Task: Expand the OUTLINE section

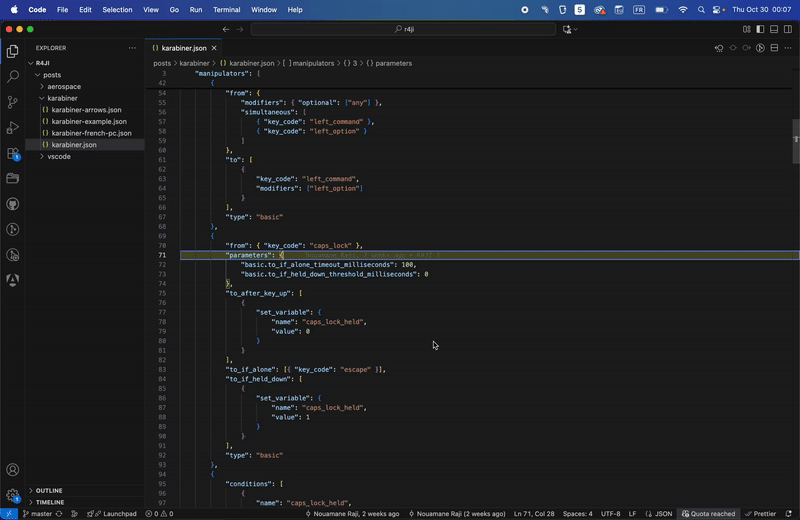Action: click(x=49, y=491)
